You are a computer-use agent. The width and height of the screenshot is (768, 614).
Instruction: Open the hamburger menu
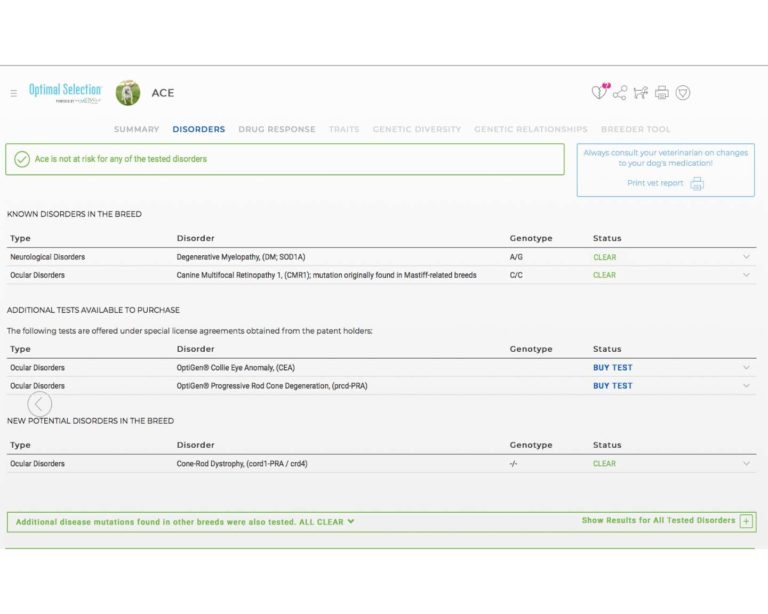pos(14,93)
